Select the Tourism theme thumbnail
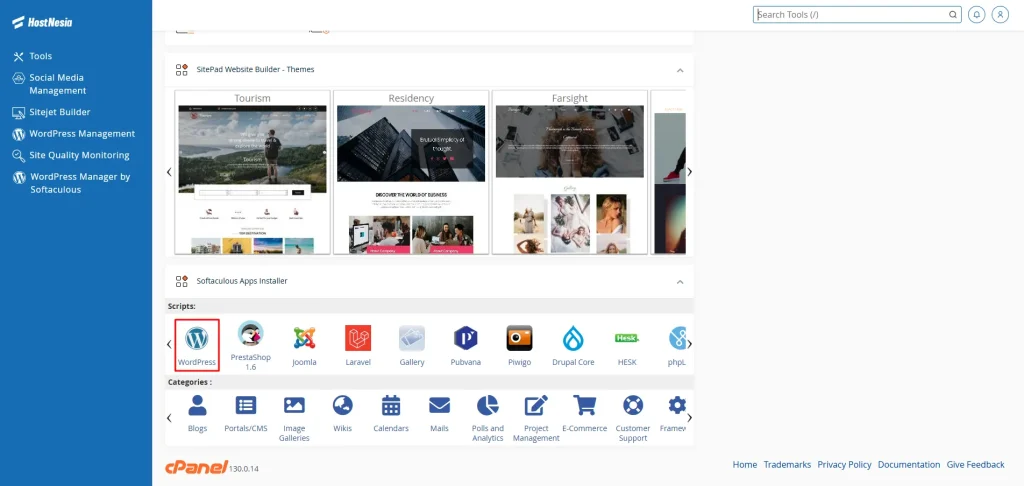 point(253,172)
